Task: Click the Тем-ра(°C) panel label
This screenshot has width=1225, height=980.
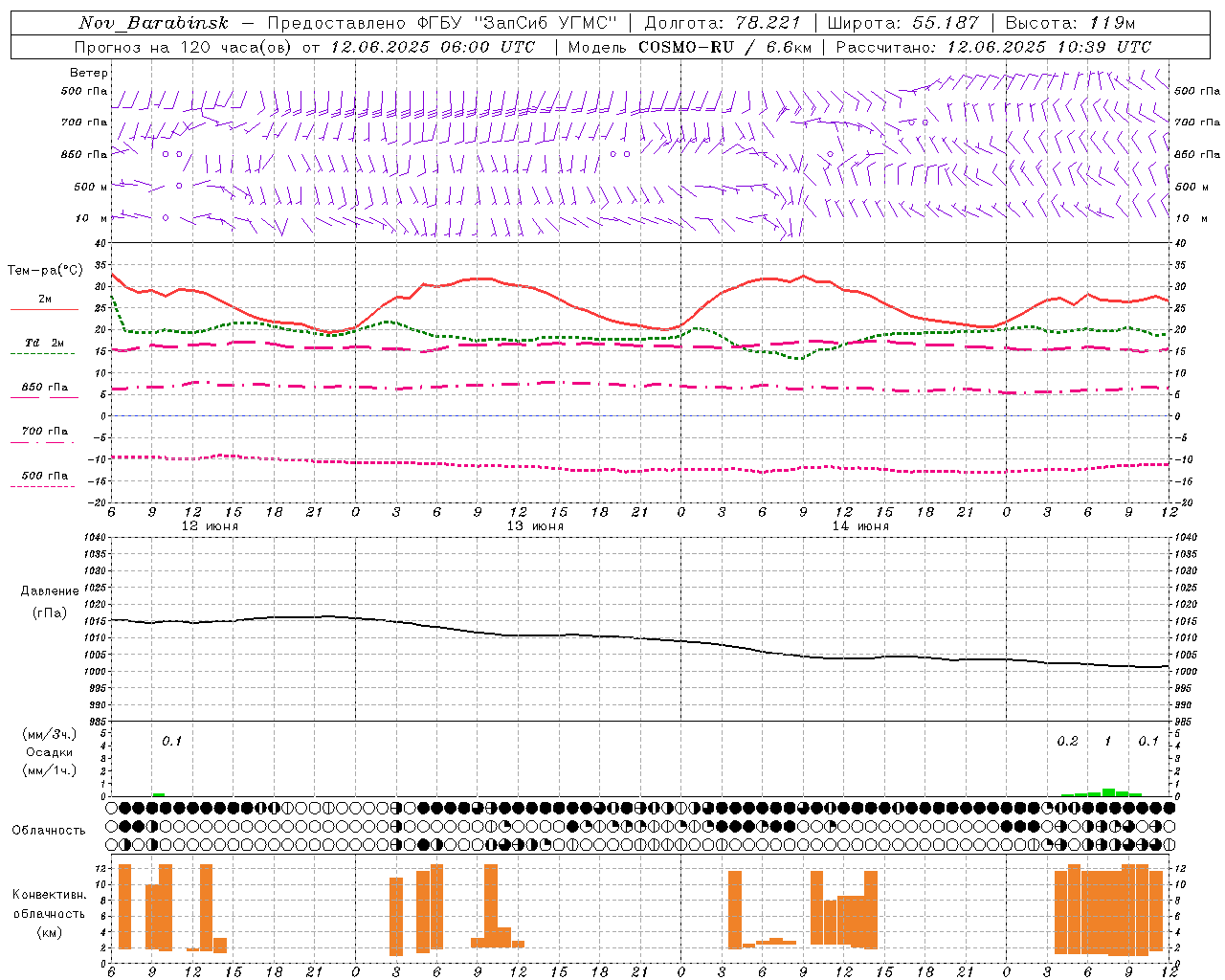Action: pos(45,271)
